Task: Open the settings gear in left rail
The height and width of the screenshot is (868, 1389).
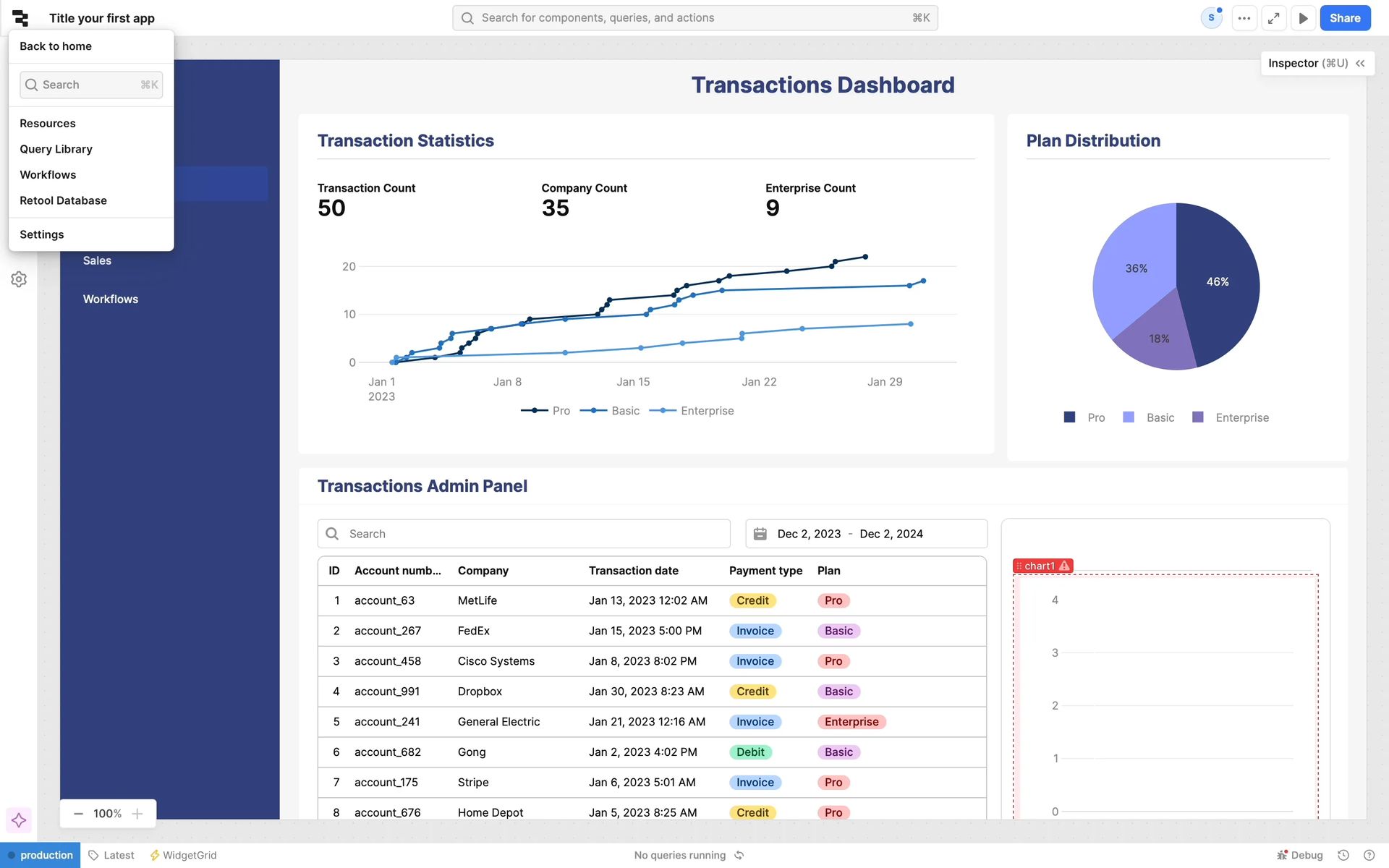Action: [19, 279]
